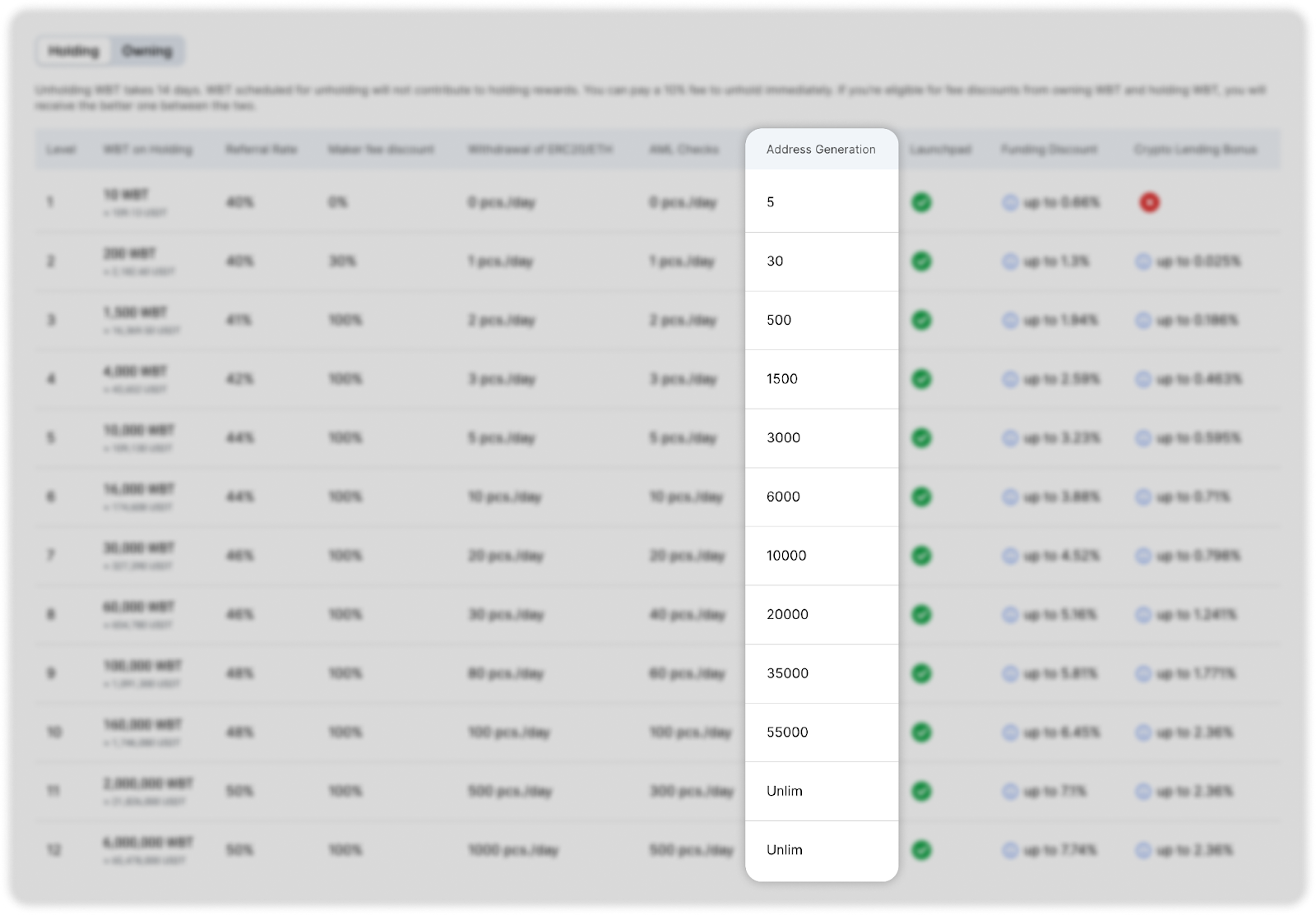
Task: Click the Launchpad column header
Action: [940, 150]
